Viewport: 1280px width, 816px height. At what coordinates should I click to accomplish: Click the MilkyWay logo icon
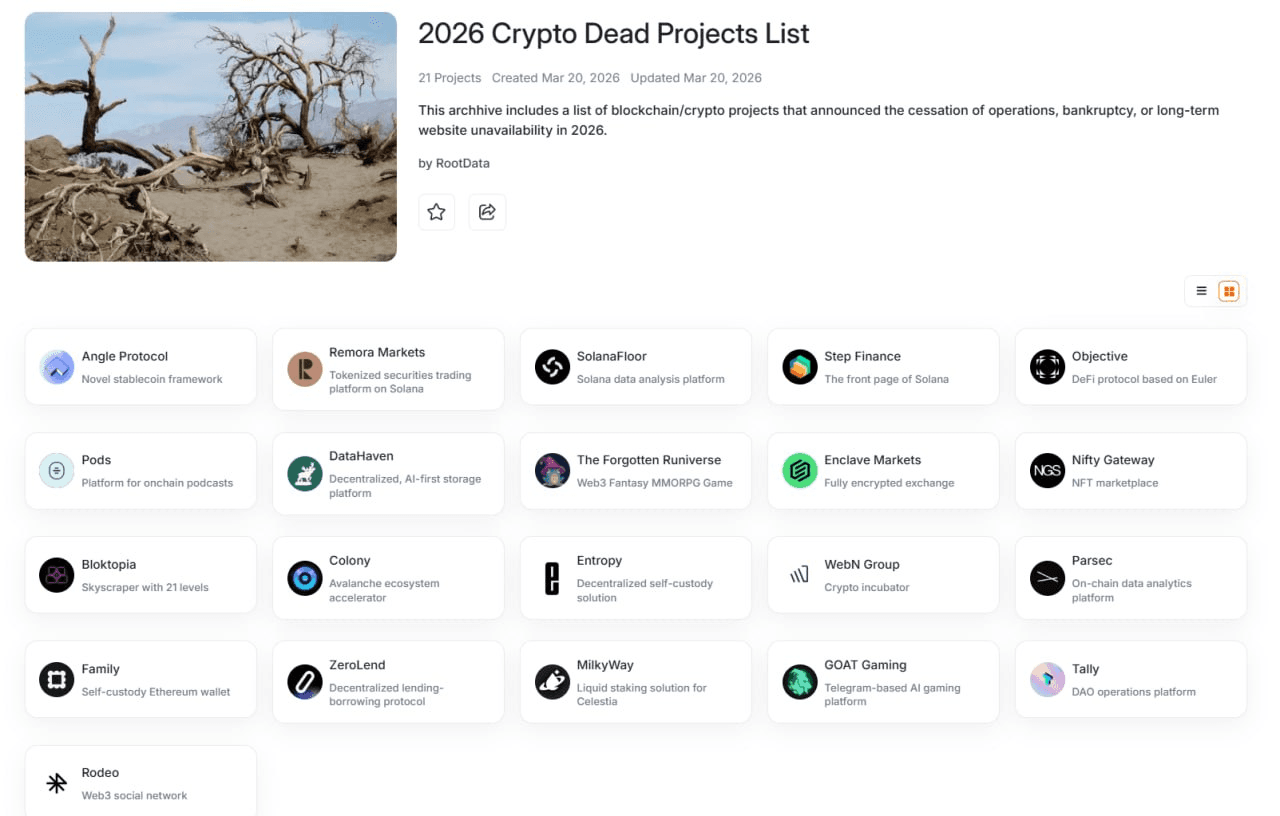click(552, 680)
